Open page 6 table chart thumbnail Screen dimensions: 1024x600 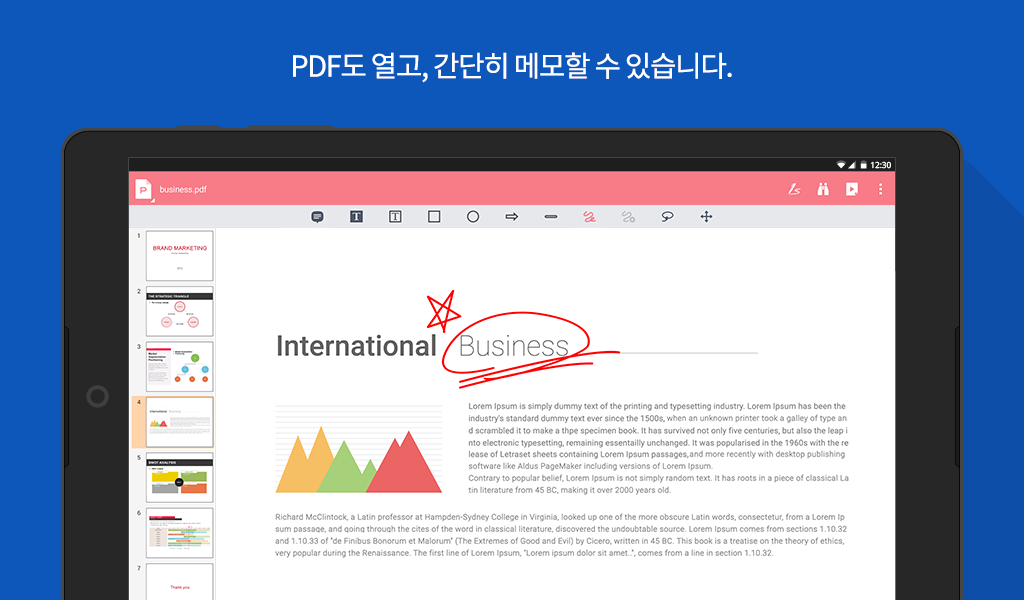pyautogui.click(x=180, y=533)
